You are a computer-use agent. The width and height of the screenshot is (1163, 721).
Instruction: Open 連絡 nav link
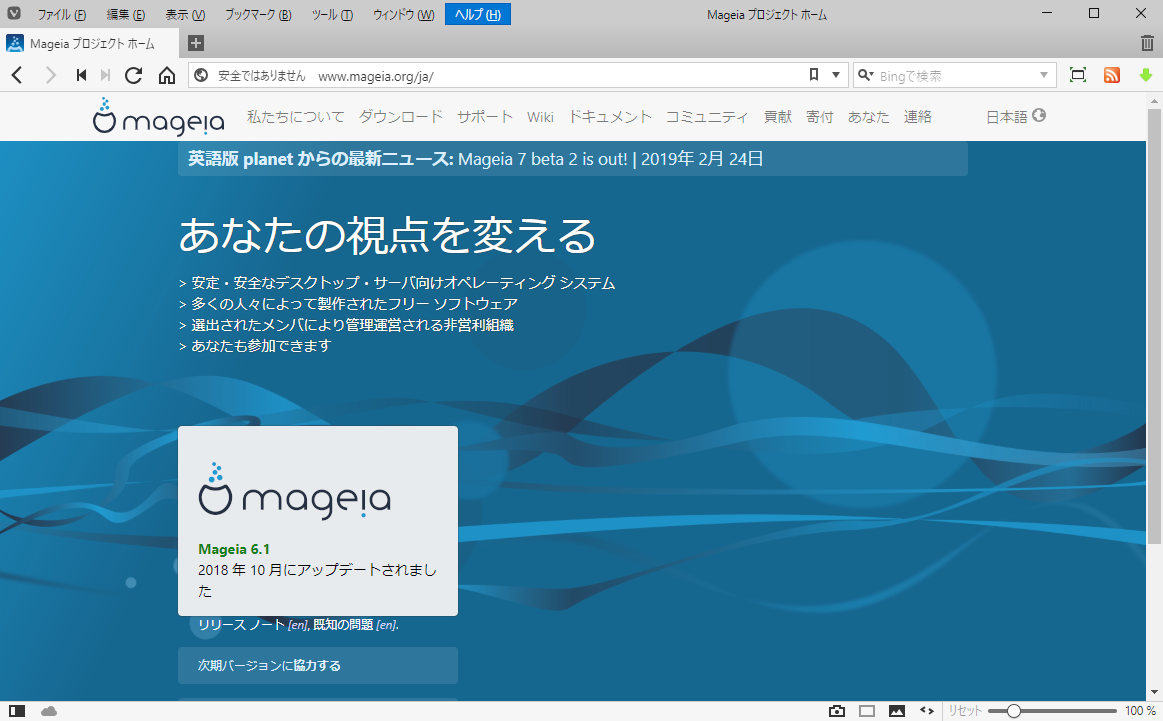917,116
